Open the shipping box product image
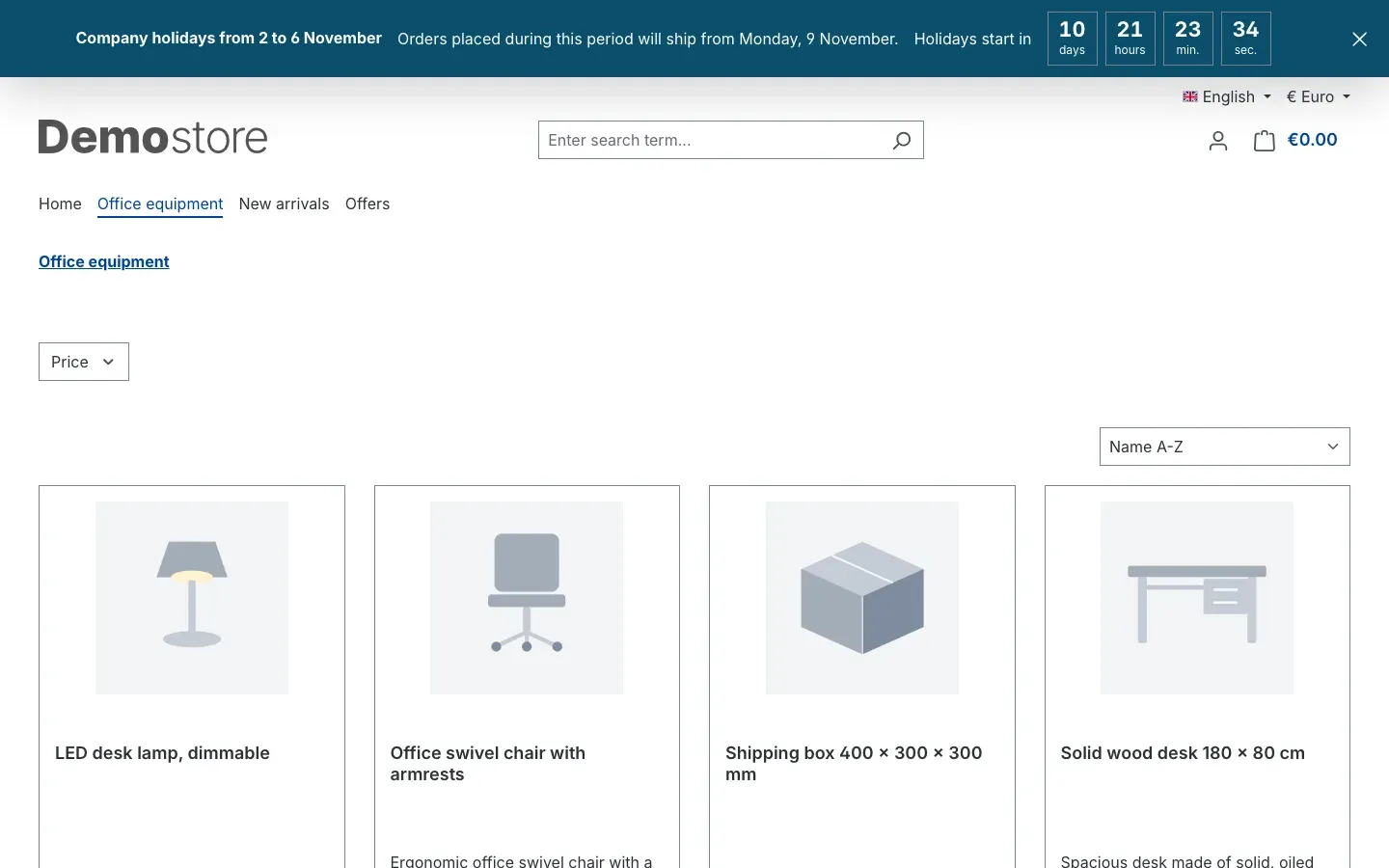This screenshot has height=868, width=1389. click(x=862, y=598)
